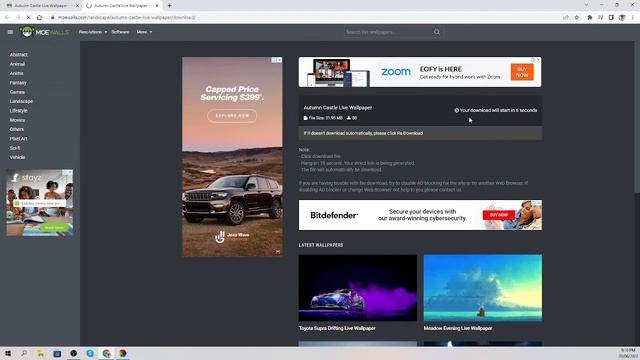
Task: Click the browser address bar URL
Action: pos(127,18)
